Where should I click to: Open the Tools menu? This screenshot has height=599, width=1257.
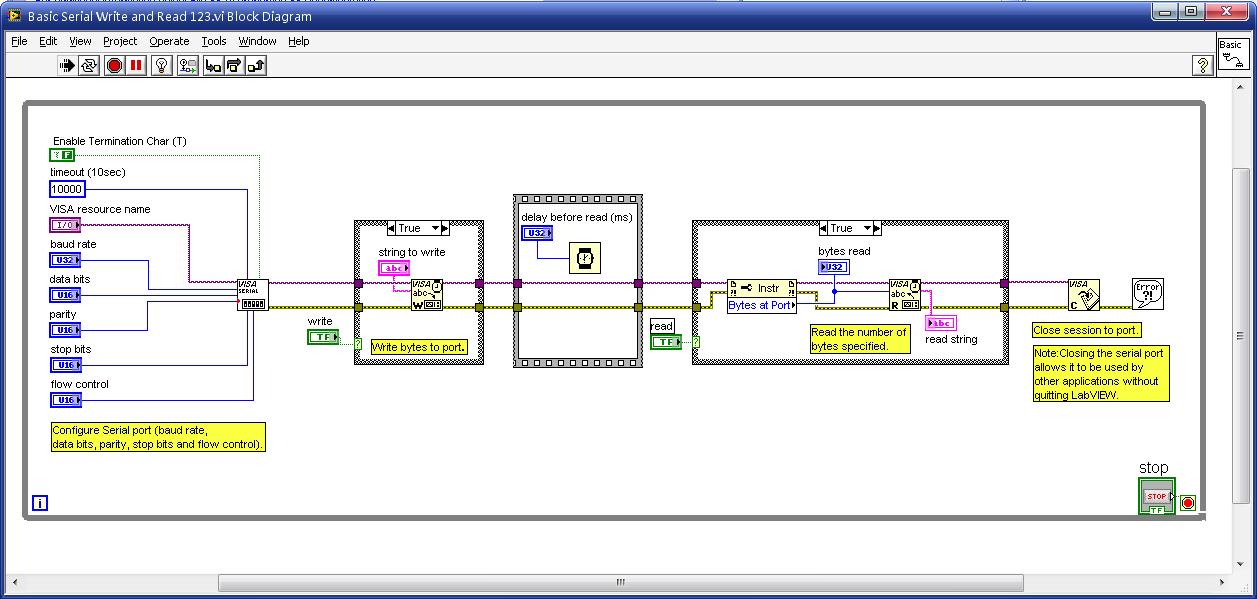pos(214,41)
